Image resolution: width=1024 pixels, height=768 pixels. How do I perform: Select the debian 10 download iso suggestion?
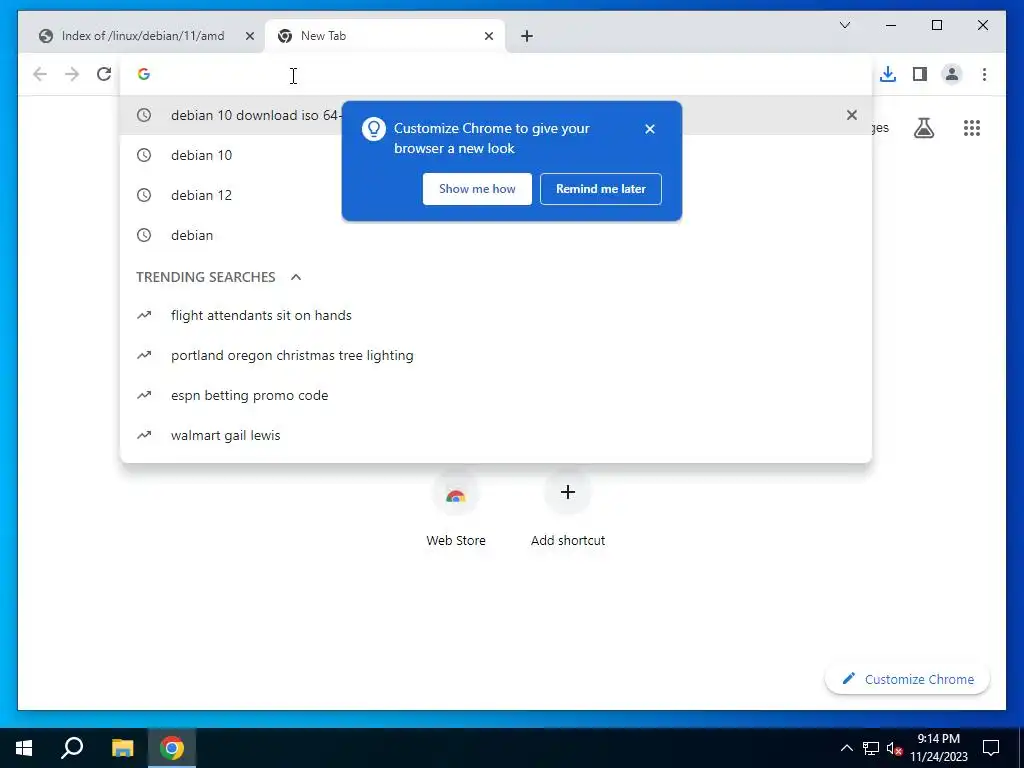coord(496,115)
